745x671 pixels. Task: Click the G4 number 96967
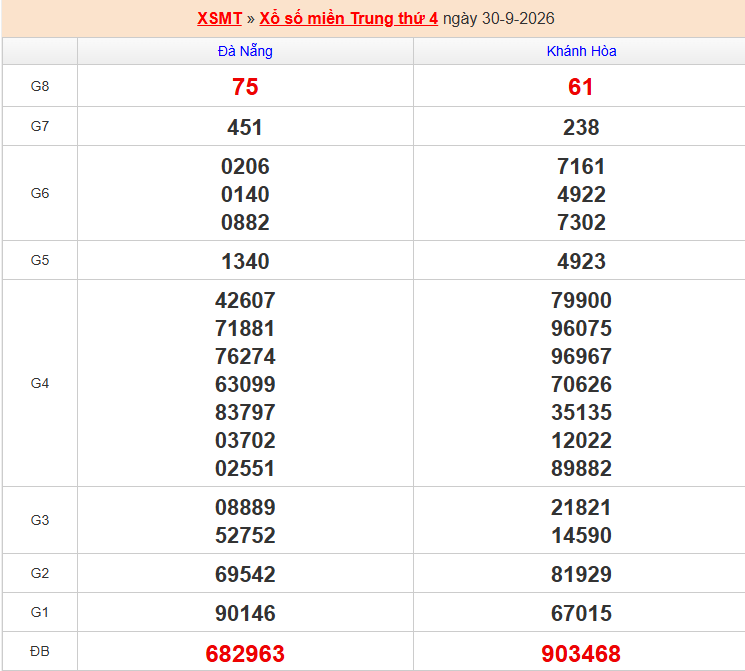coord(581,356)
